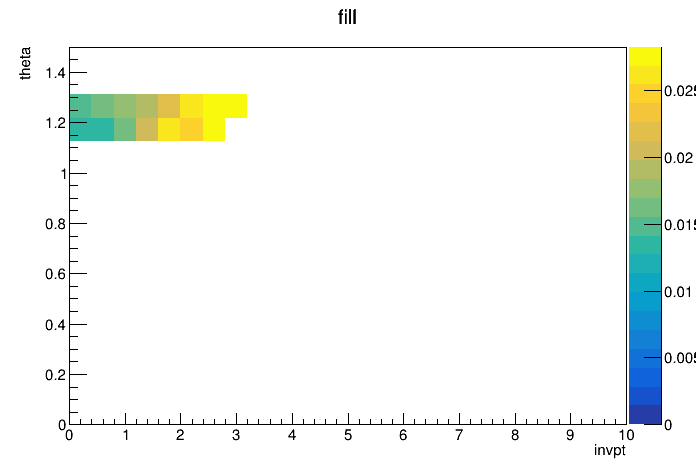696x472 pixels.
Task: Click the bright yellow top palette segment
Action: click(645, 56)
